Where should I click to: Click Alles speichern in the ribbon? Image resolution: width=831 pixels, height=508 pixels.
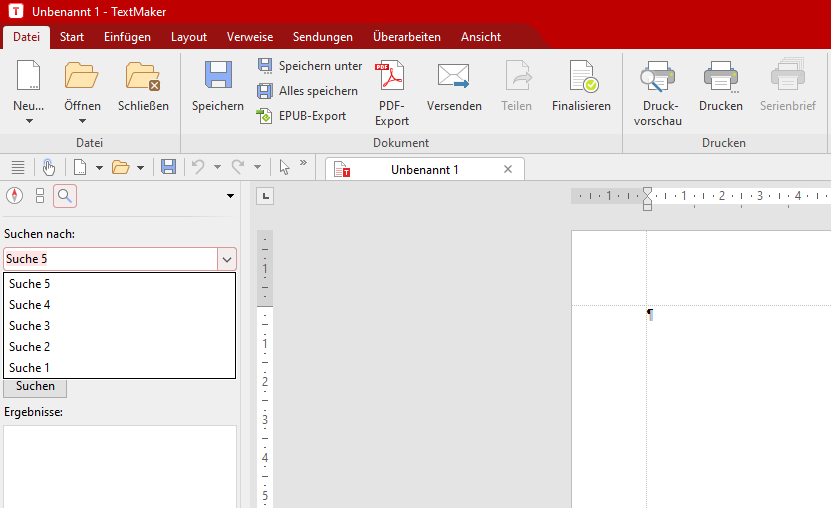pos(307,91)
